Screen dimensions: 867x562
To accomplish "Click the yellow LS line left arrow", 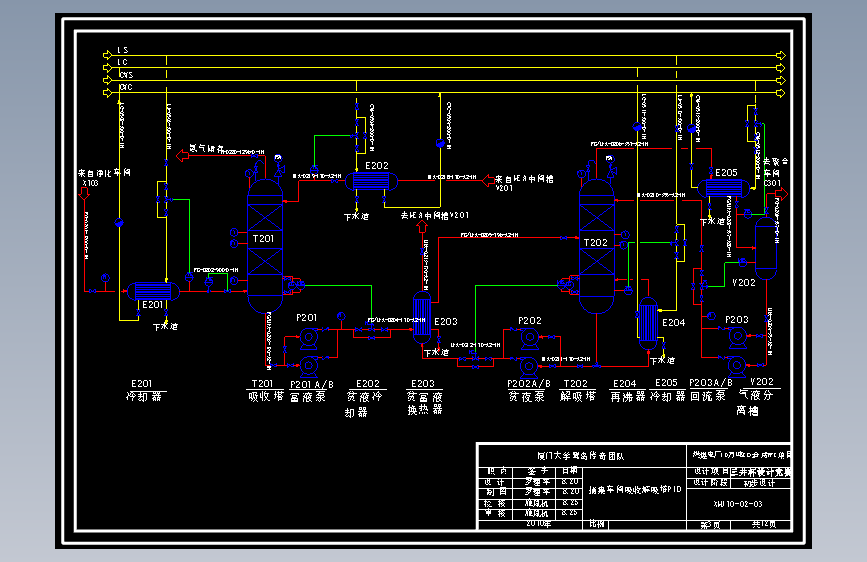I will pos(107,55).
